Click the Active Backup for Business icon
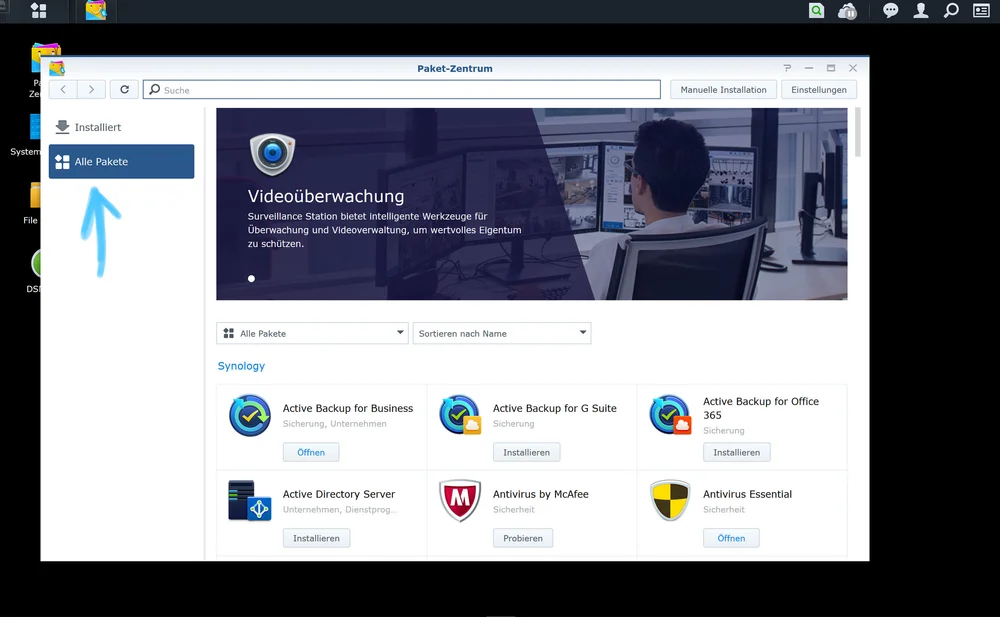The image size is (1000, 617). click(250, 415)
